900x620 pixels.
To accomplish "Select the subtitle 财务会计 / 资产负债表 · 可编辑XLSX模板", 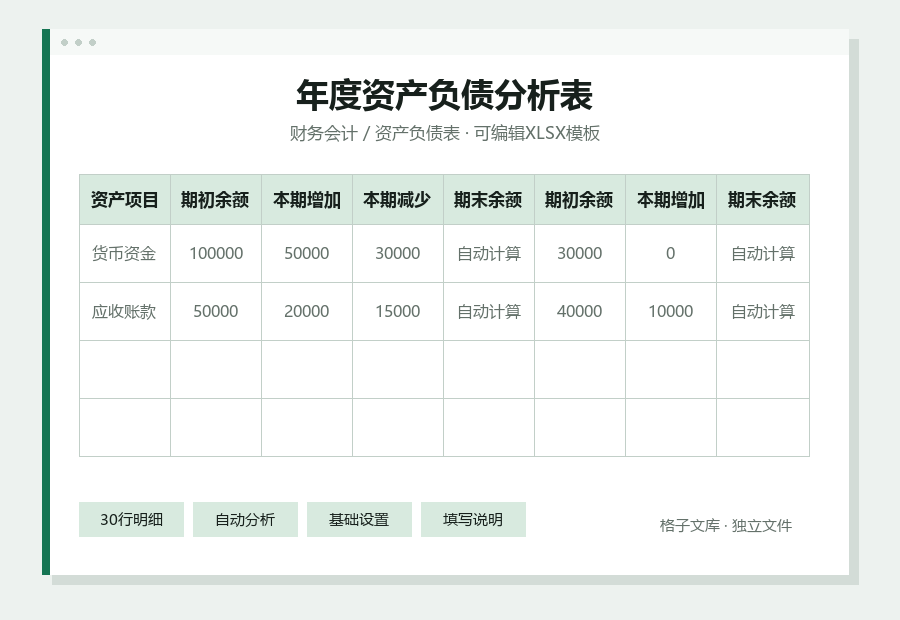I will [x=444, y=133].
